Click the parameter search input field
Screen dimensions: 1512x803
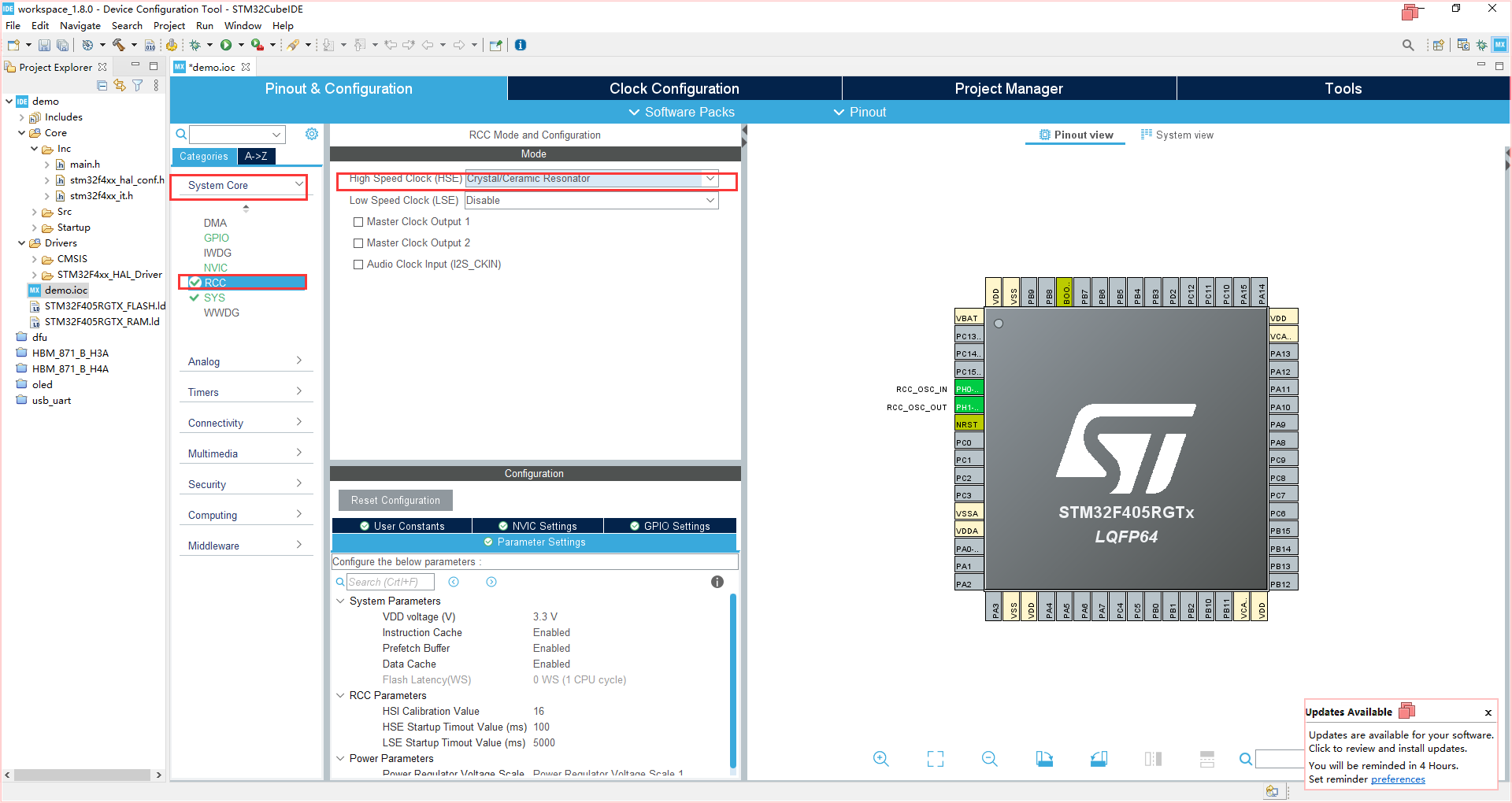(x=391, y=582)
